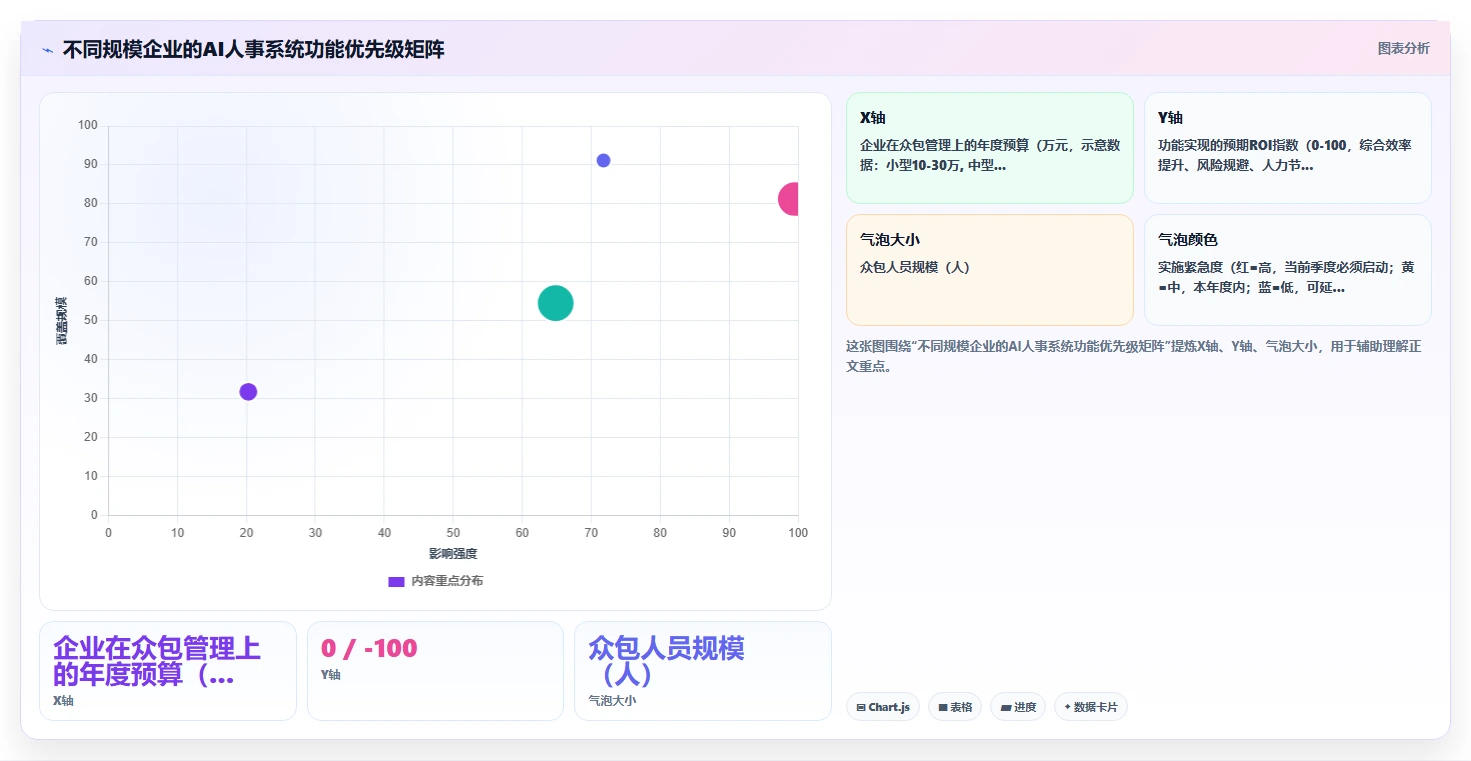Click the 数据卡片 tag sparkle icon
This screenshot has height=761, width=1471.
(1067, 707)
